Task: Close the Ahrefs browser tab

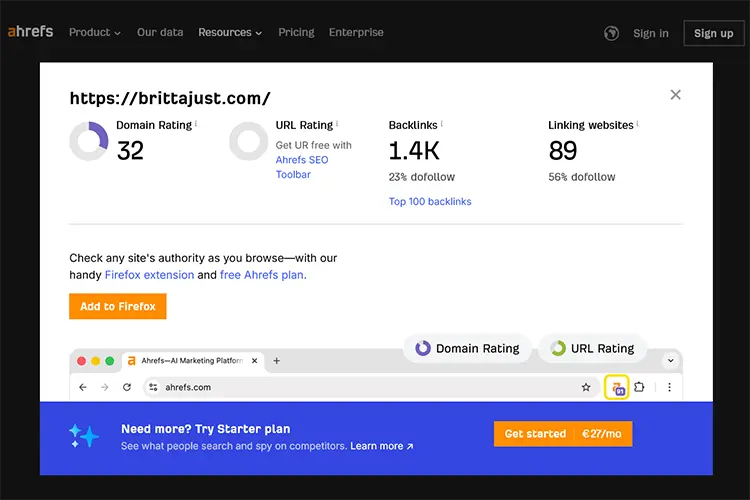Action: [x=254, y=361]
